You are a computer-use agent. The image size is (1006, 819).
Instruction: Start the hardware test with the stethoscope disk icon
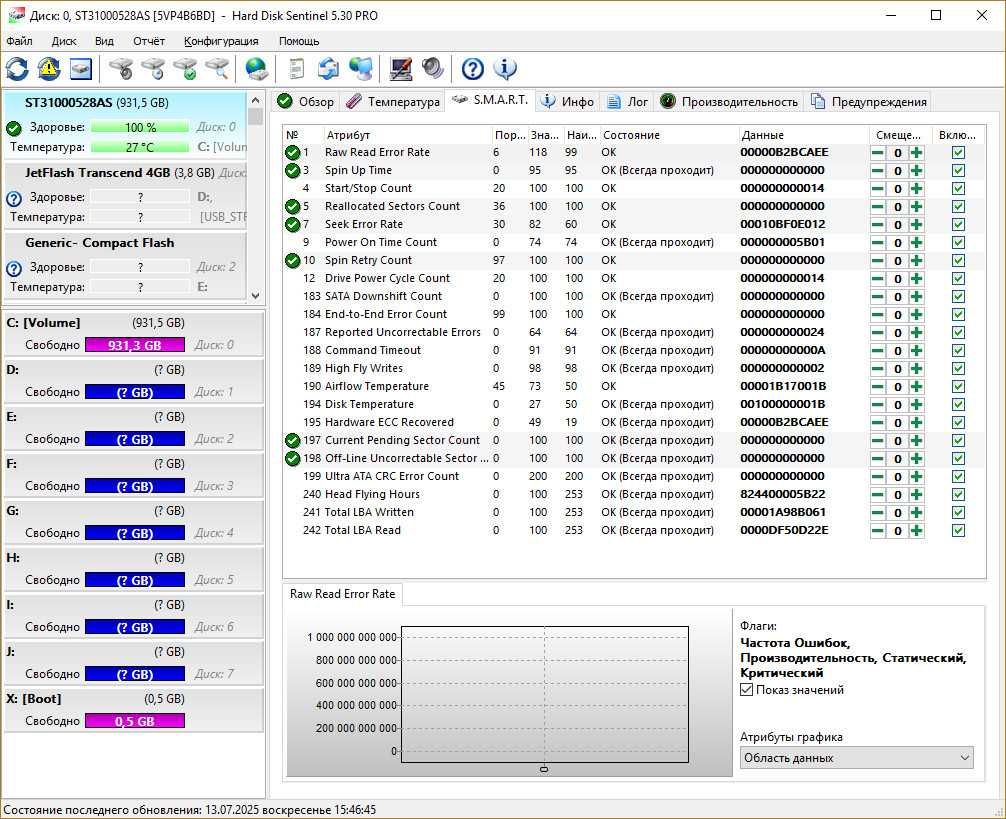pyautogui.click(x=121, y=69)
